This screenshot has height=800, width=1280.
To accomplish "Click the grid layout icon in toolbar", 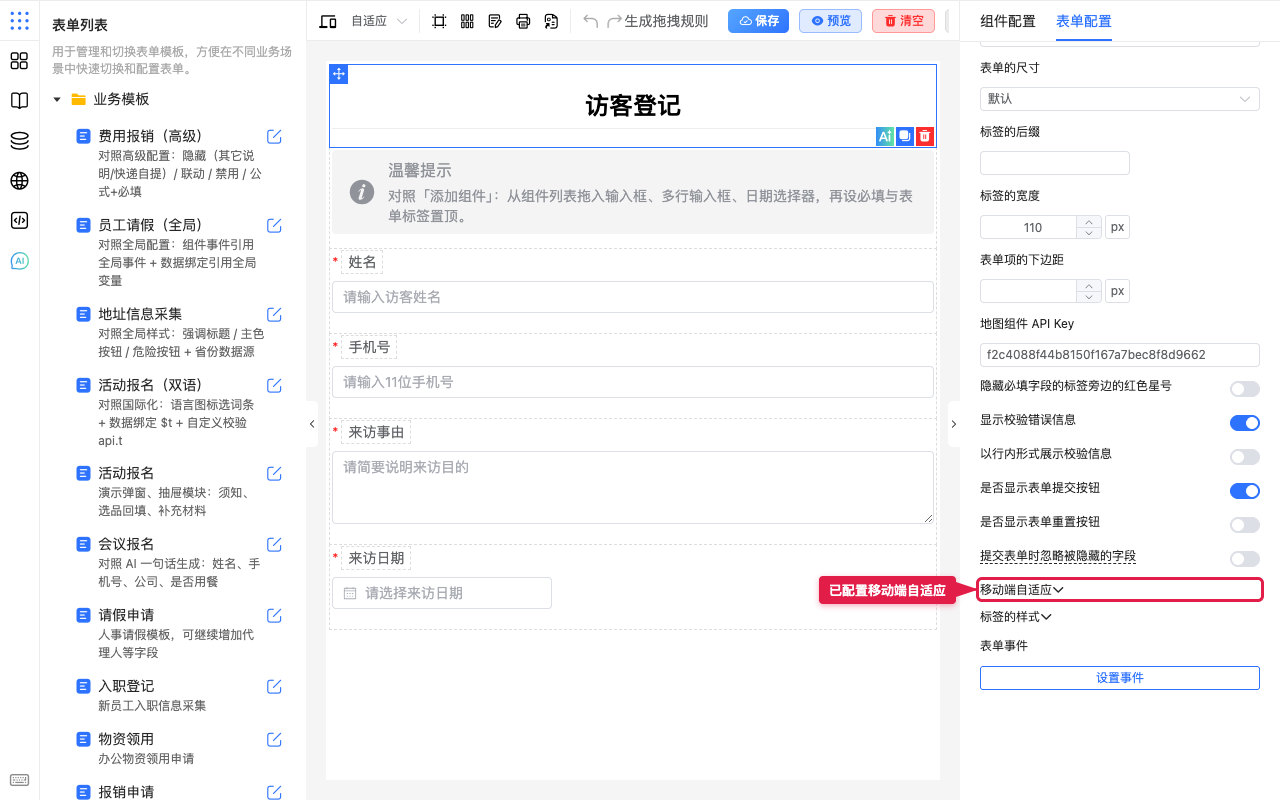I will pyautogui.click(x=467, y=21).
